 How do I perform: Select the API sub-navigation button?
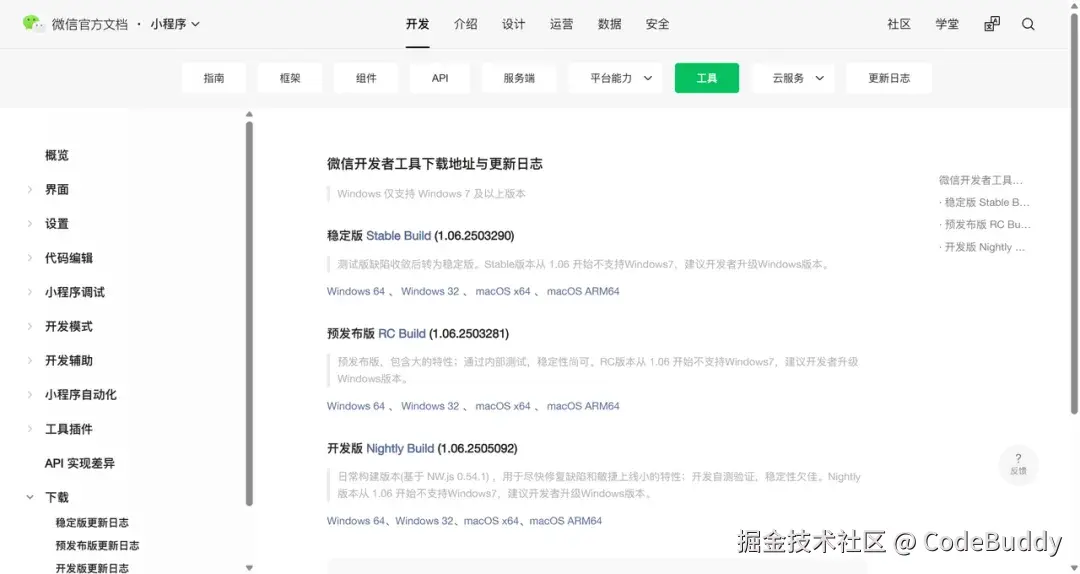(x=440, y=78)
